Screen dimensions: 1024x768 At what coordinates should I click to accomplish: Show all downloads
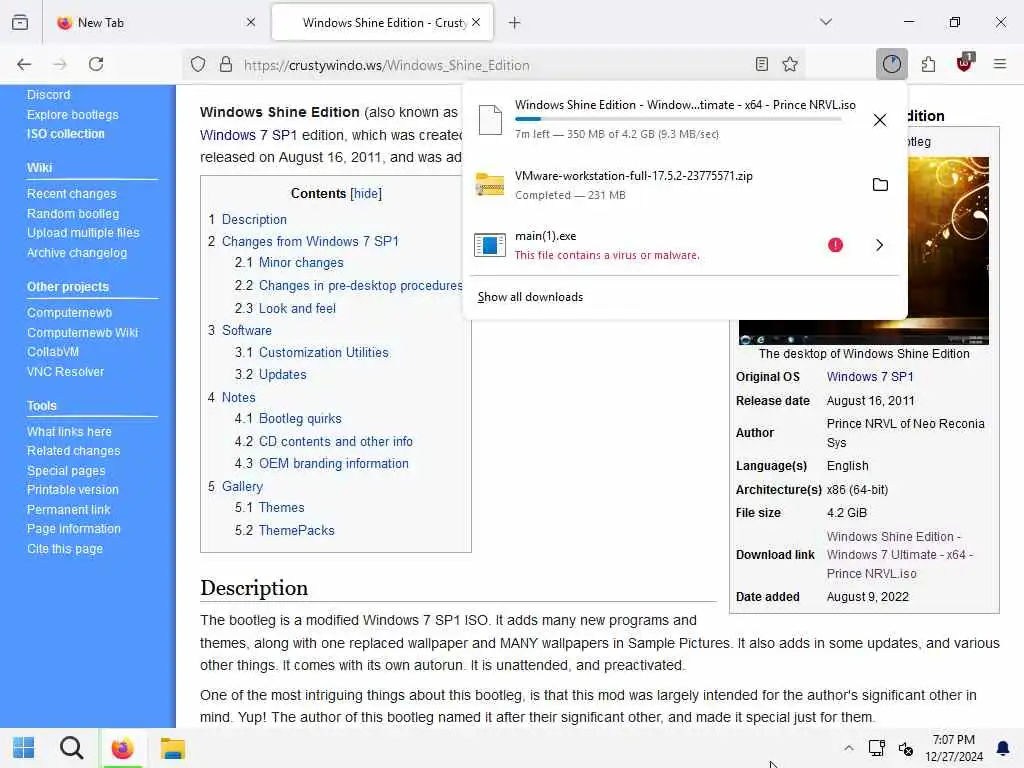[530, 297]
